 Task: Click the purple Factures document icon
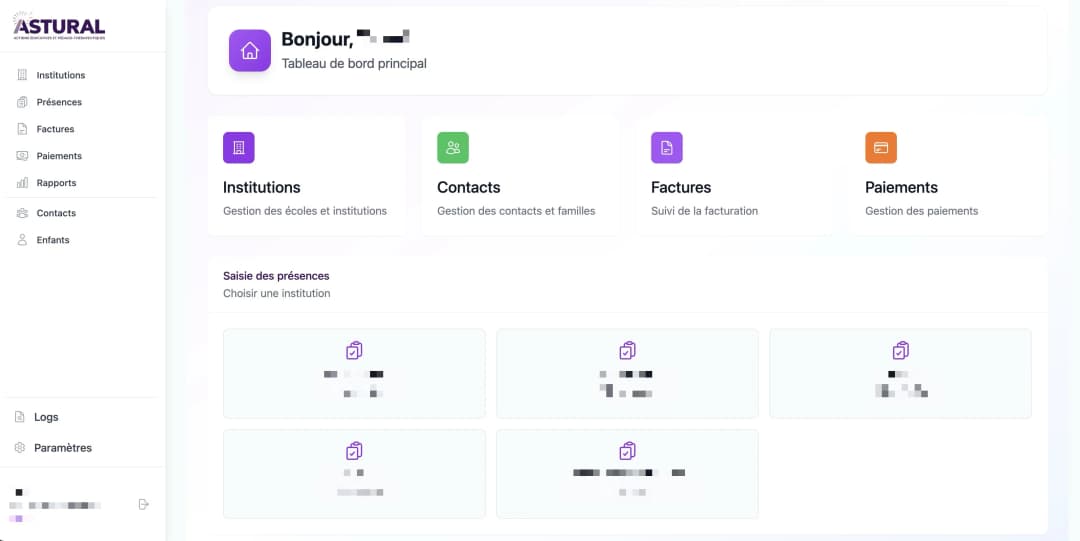tap(667, 148)
